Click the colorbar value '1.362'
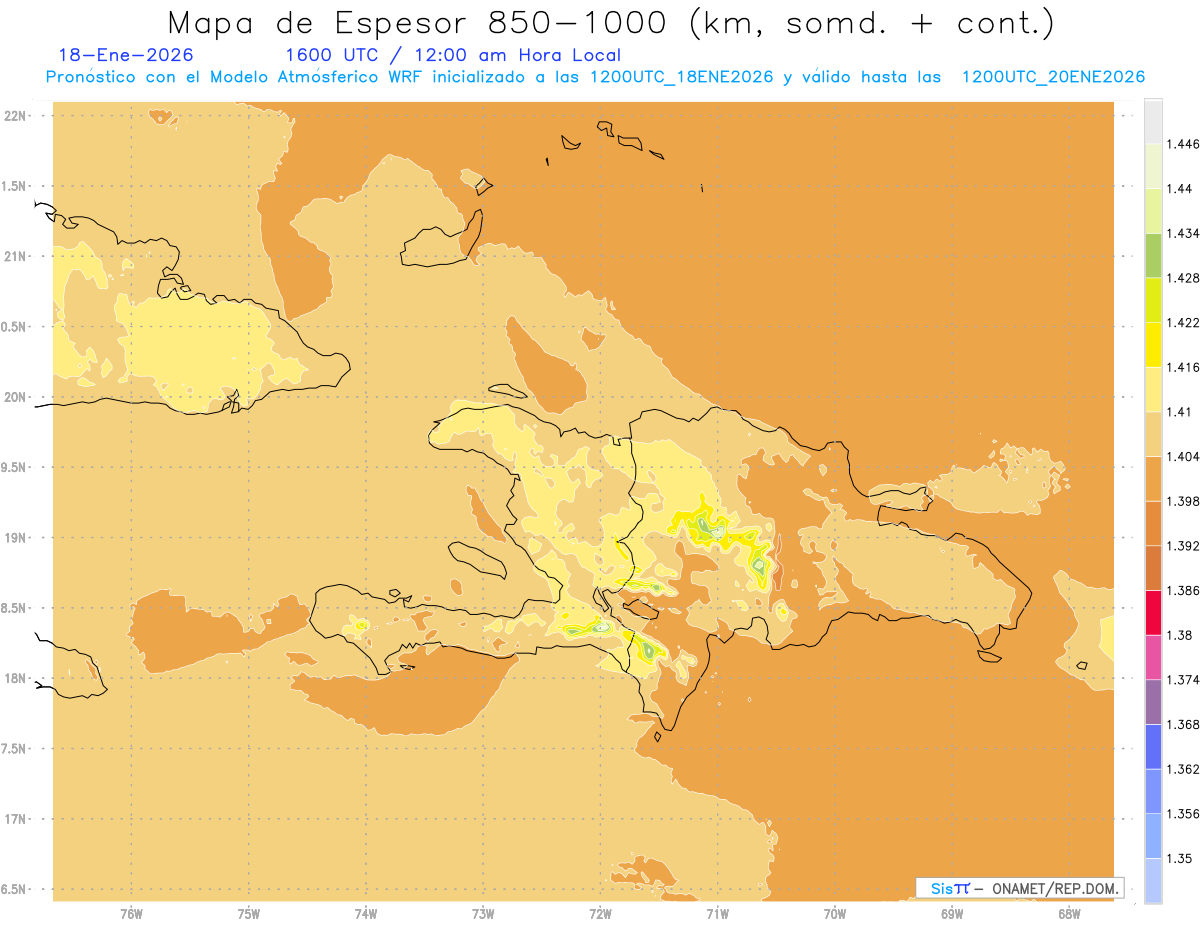 tap(1183, 769)
